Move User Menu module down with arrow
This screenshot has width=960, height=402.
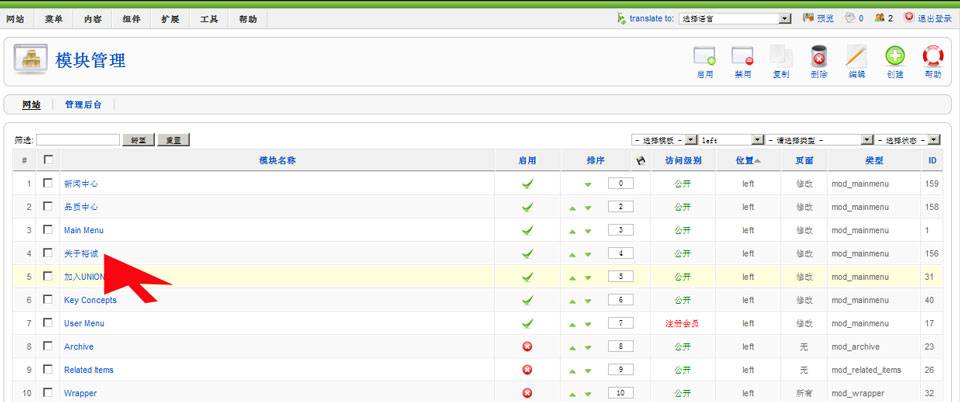(588, 324)
